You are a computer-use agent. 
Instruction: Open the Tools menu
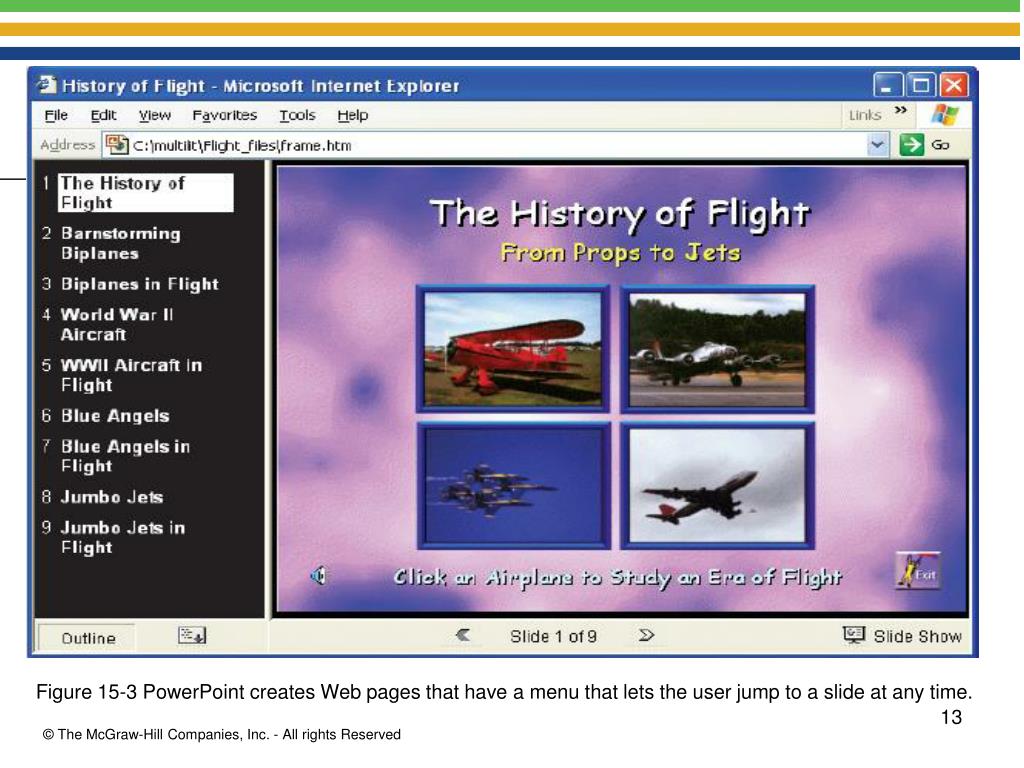tap(297, 116)
